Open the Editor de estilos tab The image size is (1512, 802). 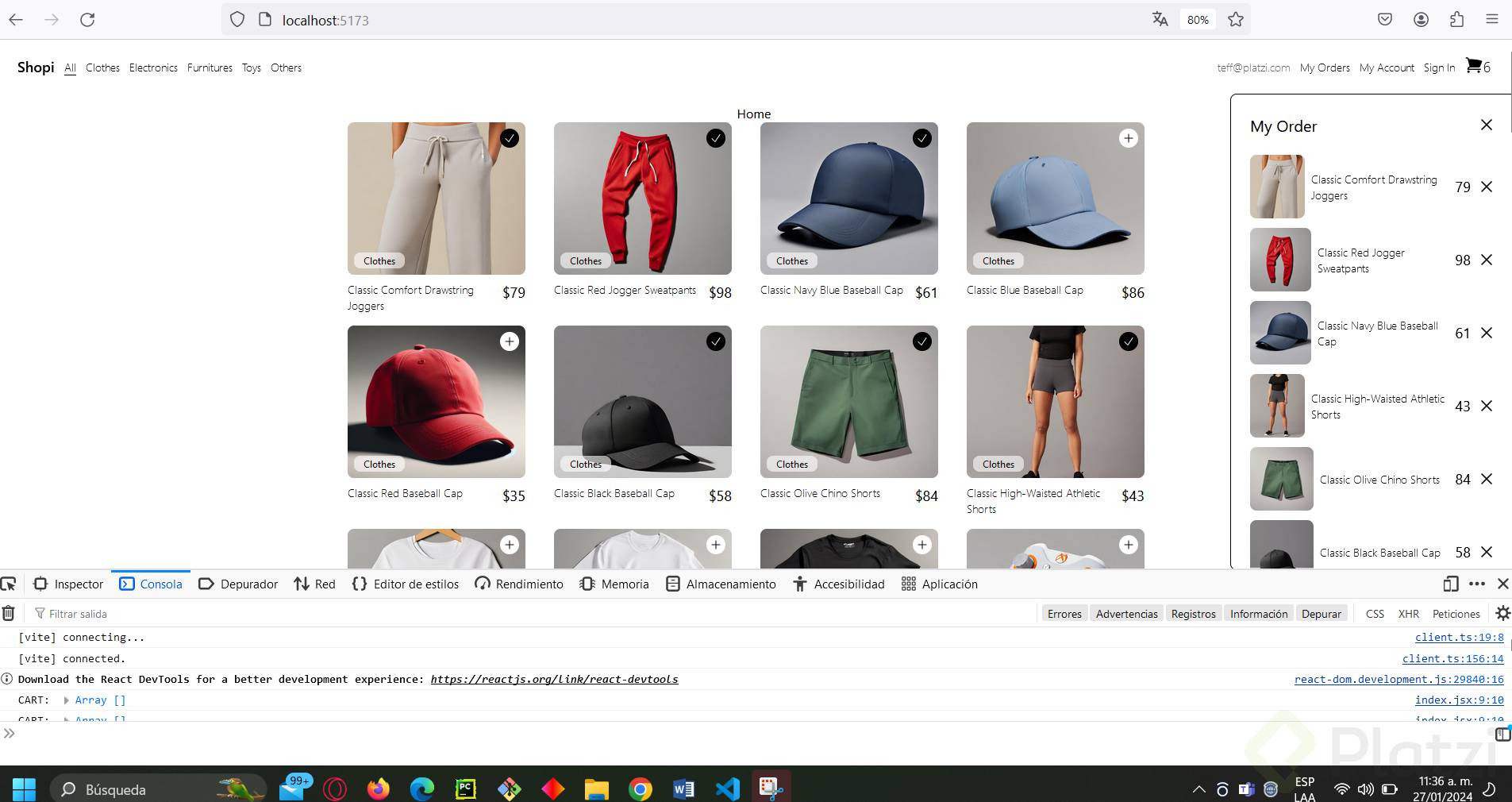[406, 584]
